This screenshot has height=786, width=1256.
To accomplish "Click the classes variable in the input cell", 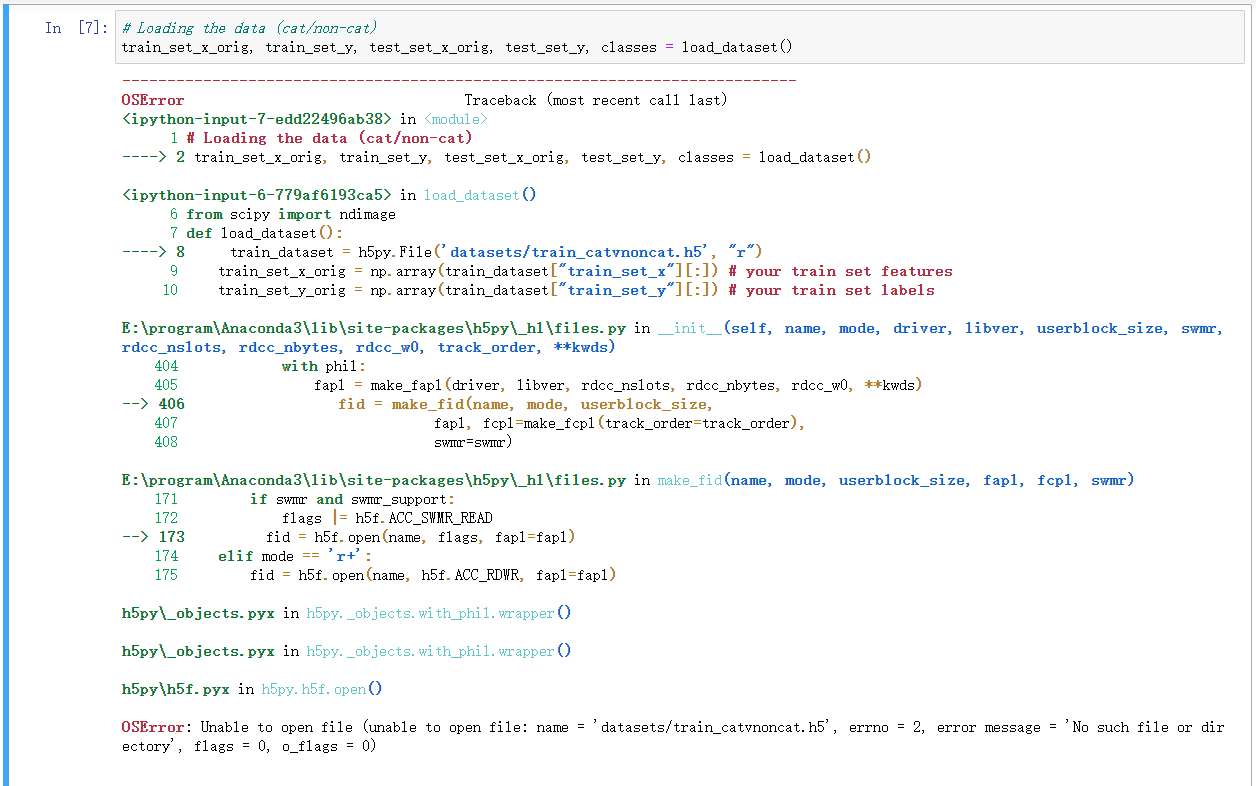I will click(x=628, y=46).
